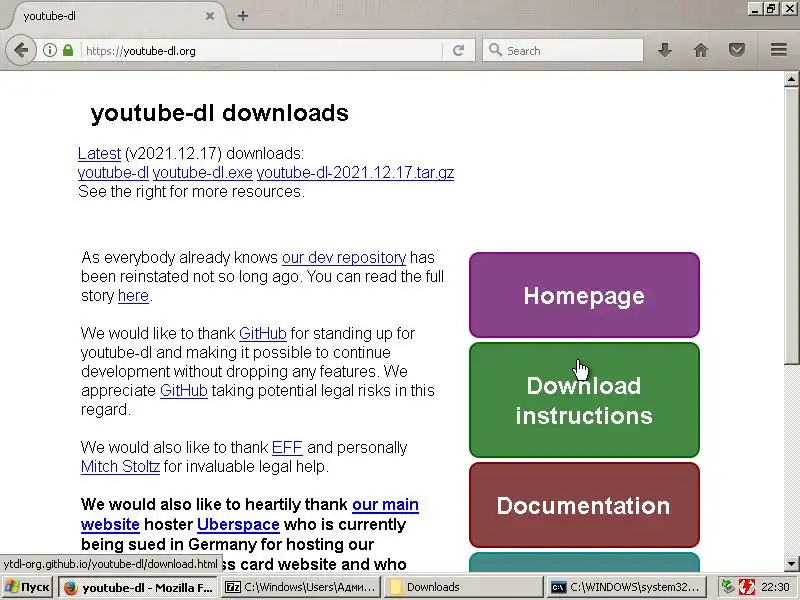Open the our main website link
This screenshot has height=600, width=800.
[250, 515]
